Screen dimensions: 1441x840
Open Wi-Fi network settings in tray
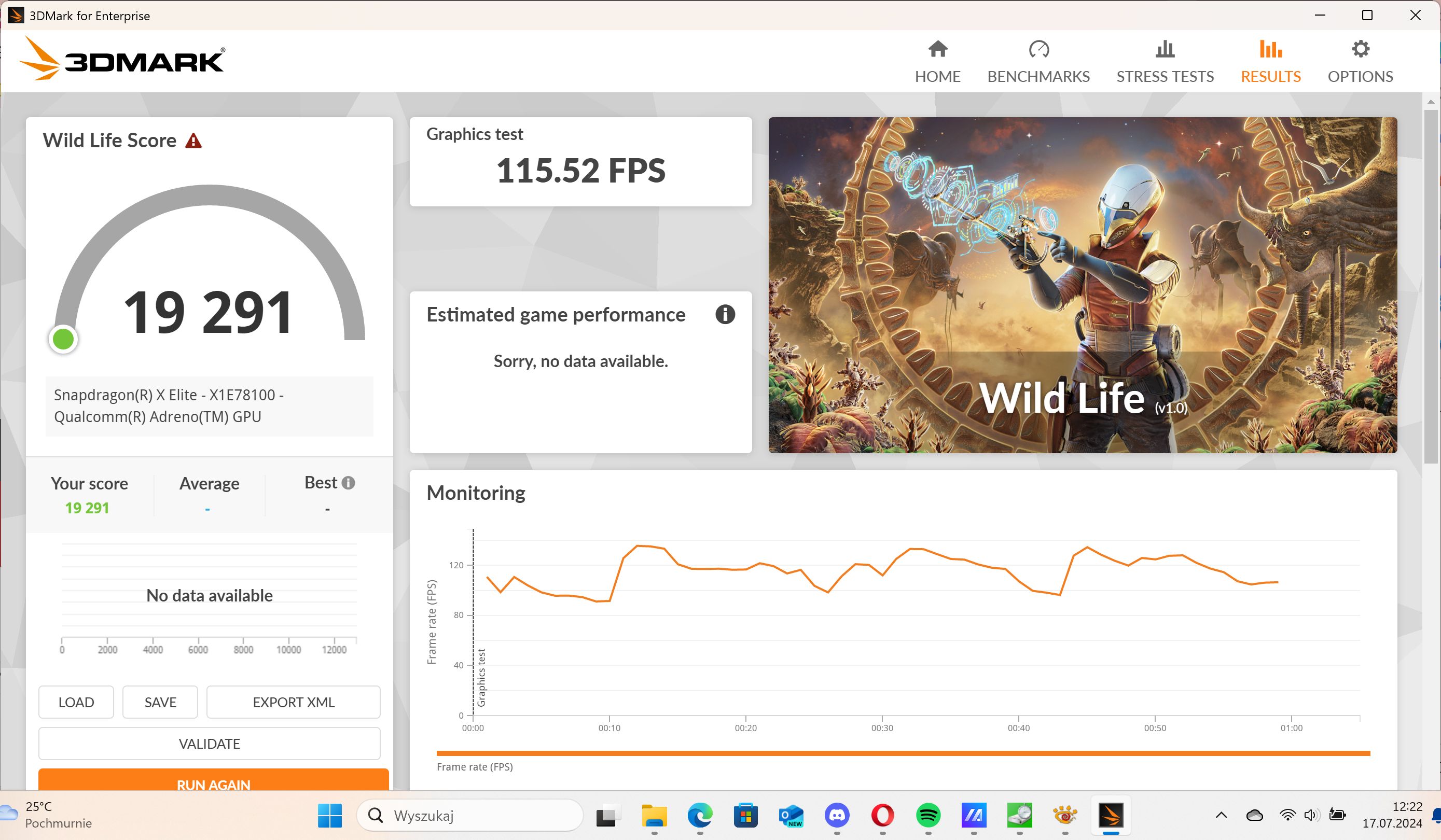[1287, 816]
